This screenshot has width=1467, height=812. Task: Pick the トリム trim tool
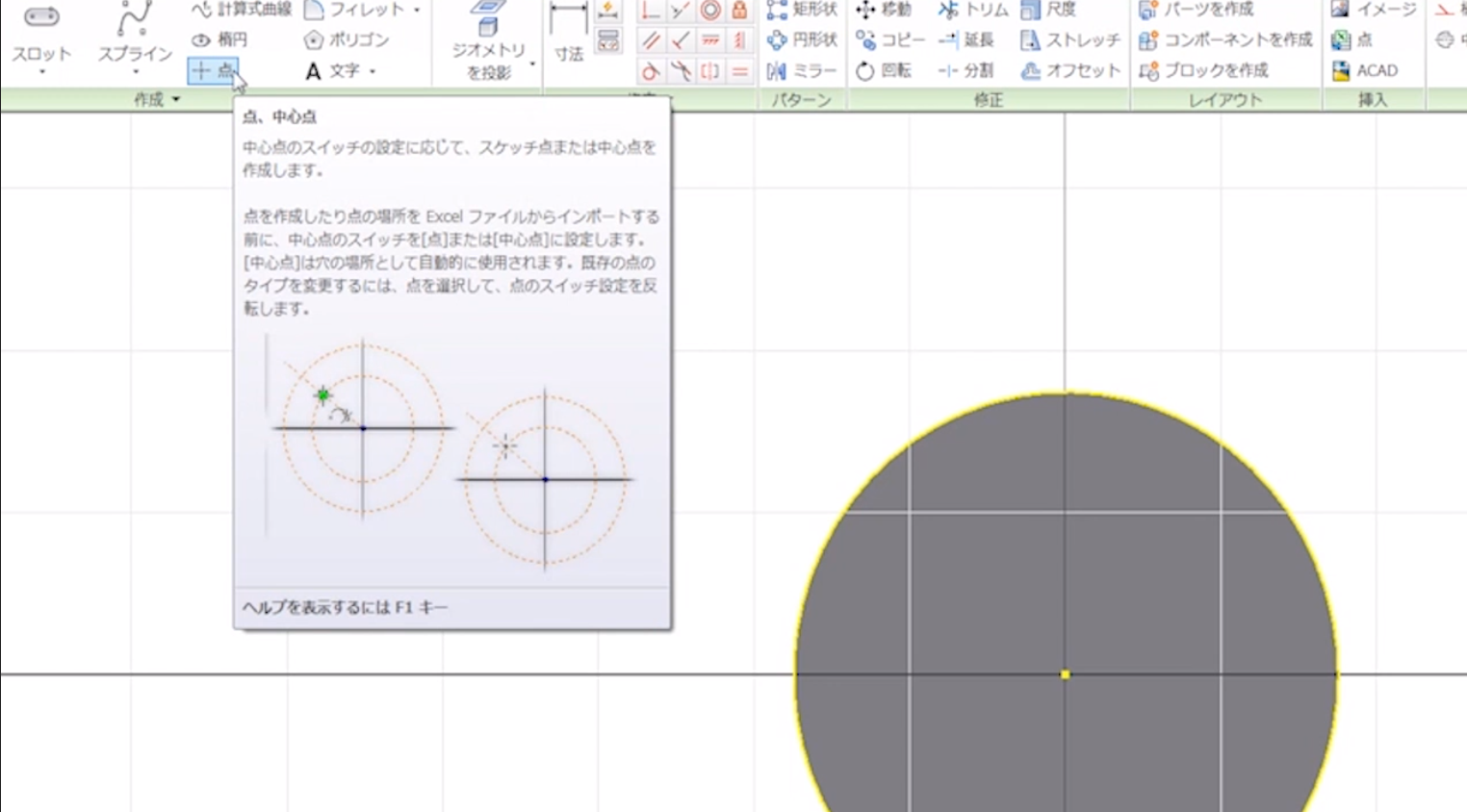point(973,10)
